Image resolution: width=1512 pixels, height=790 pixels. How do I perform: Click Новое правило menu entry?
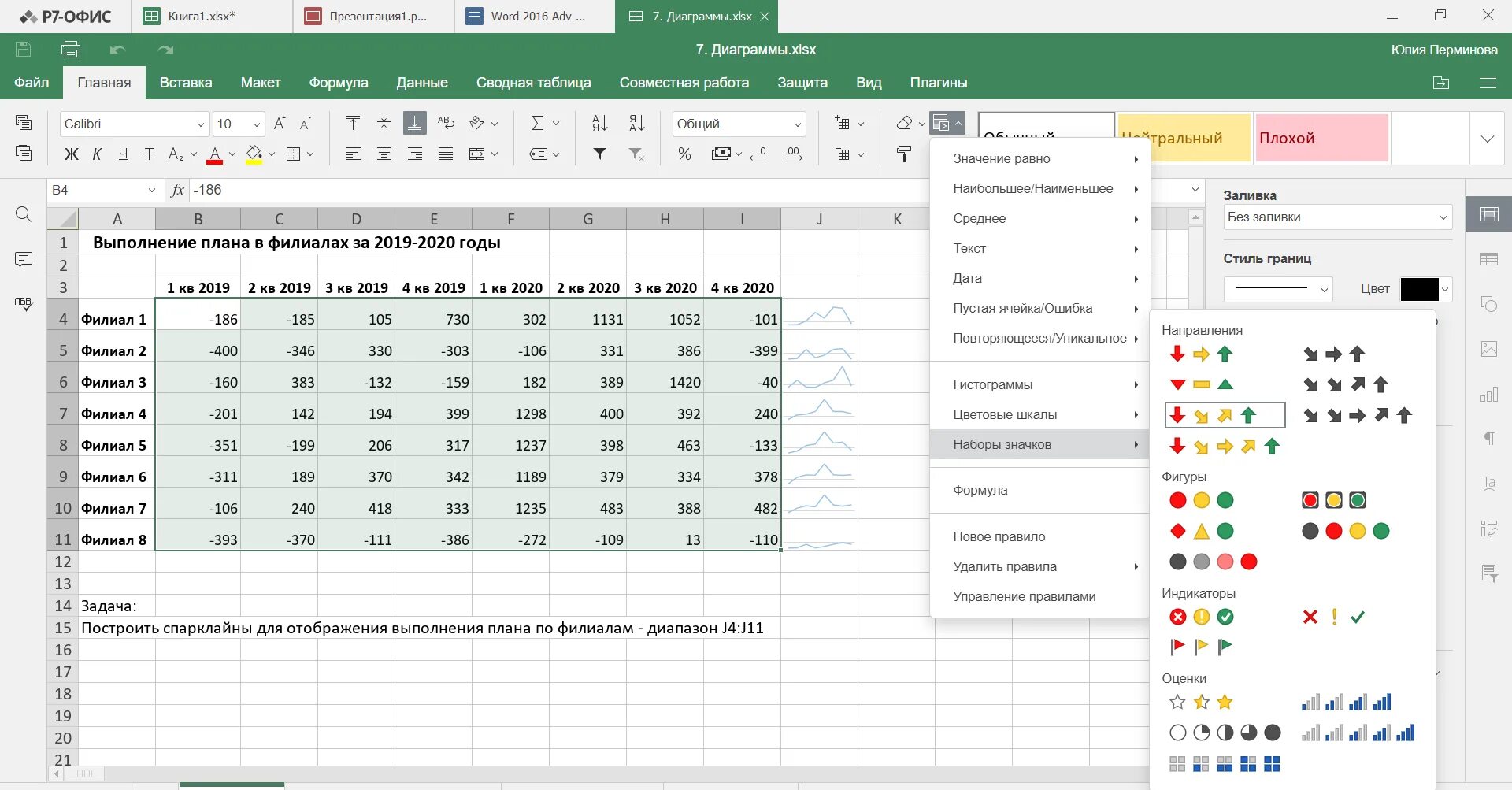pyautogui.click(x=1039, y=536)
